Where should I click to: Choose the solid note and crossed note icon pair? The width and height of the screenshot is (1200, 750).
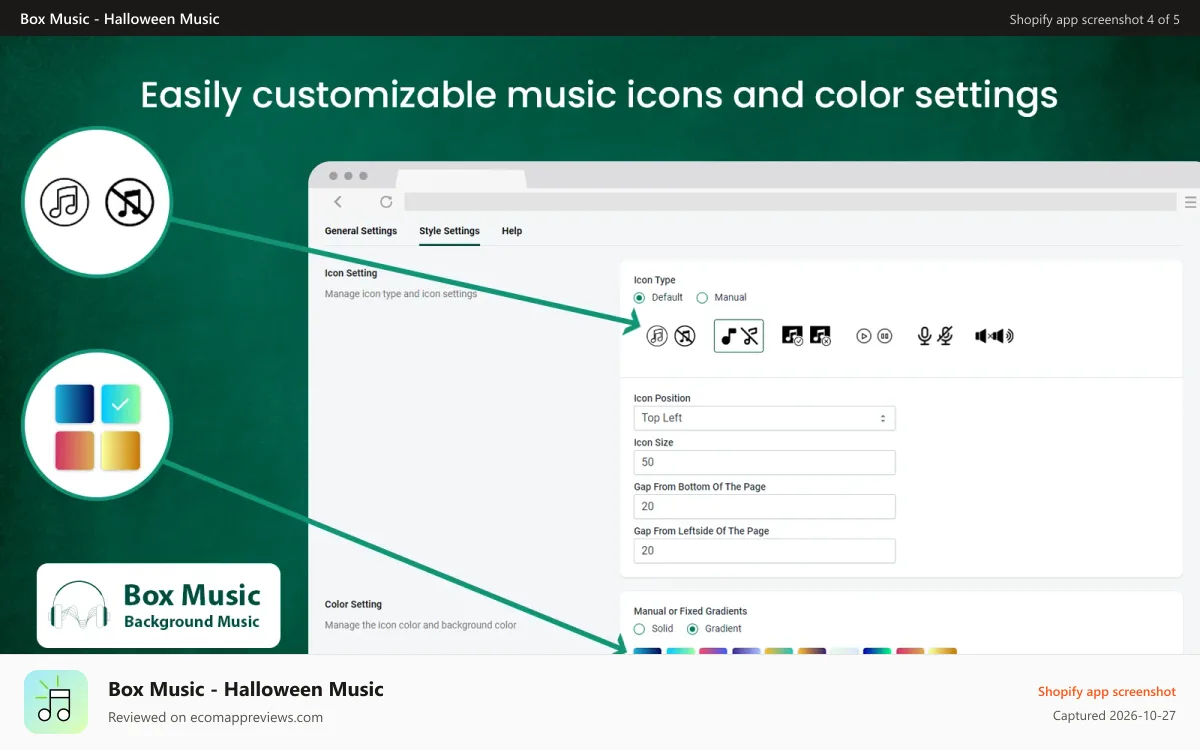pos(739,336)
